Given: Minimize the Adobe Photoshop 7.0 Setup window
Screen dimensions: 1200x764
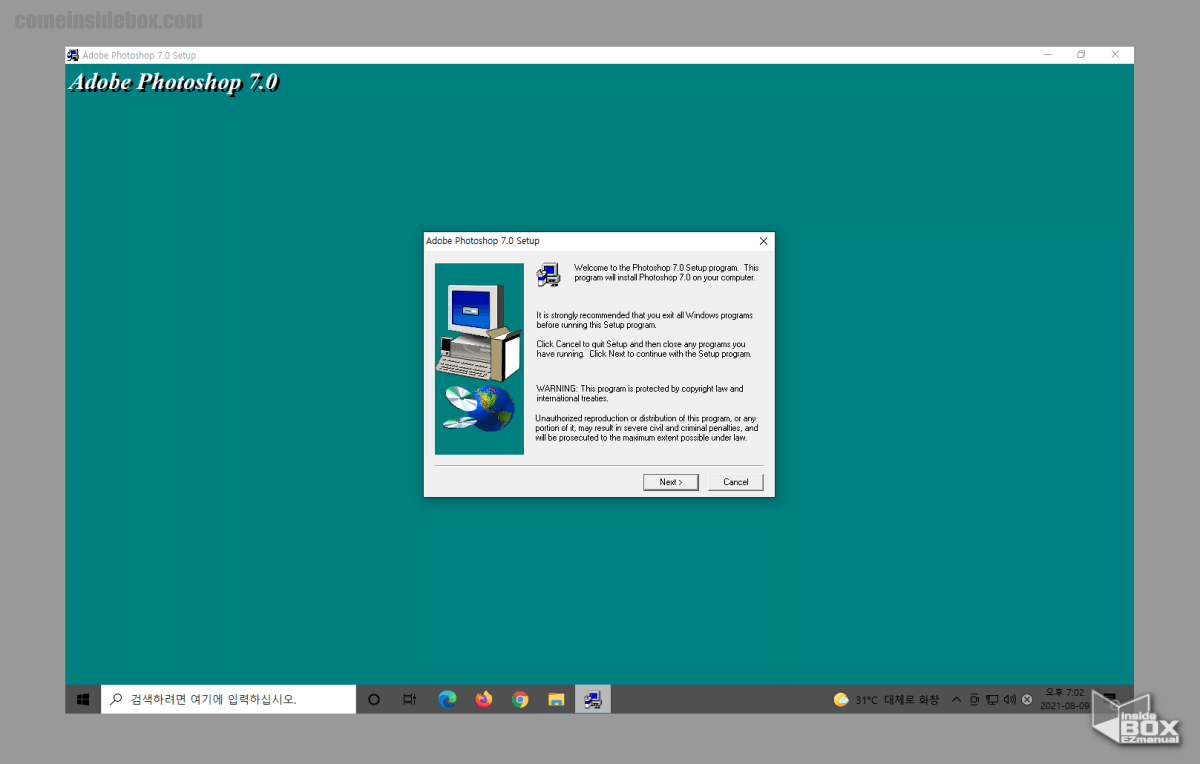Looking at the screenshot, I should (x=1047, y=55).
